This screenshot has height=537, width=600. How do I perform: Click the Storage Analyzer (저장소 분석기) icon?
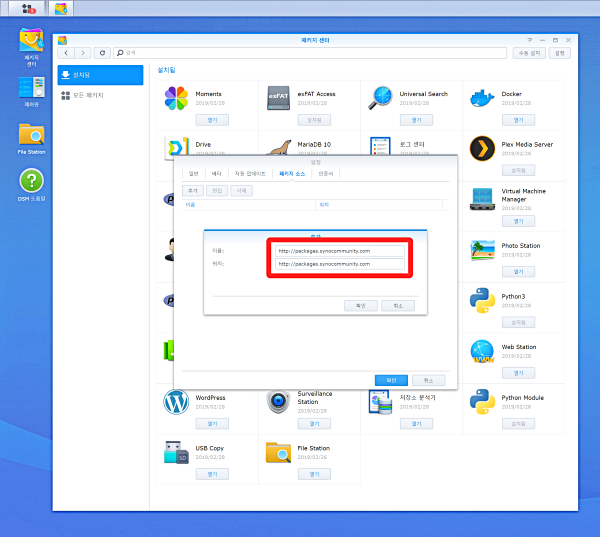(x=380, y=402)
